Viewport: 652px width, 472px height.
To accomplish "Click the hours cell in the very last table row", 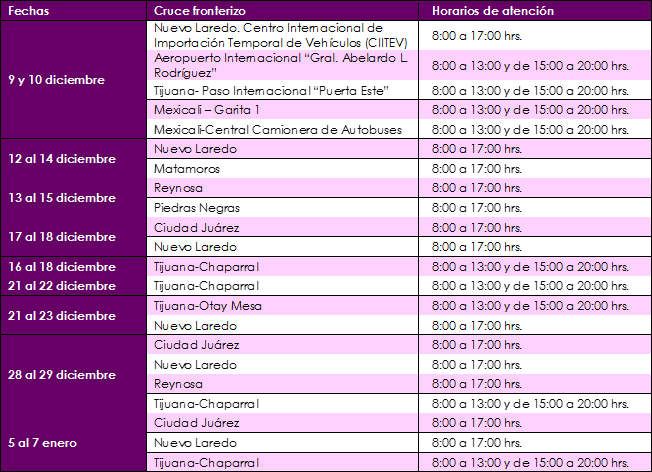I will pos(535,462).
